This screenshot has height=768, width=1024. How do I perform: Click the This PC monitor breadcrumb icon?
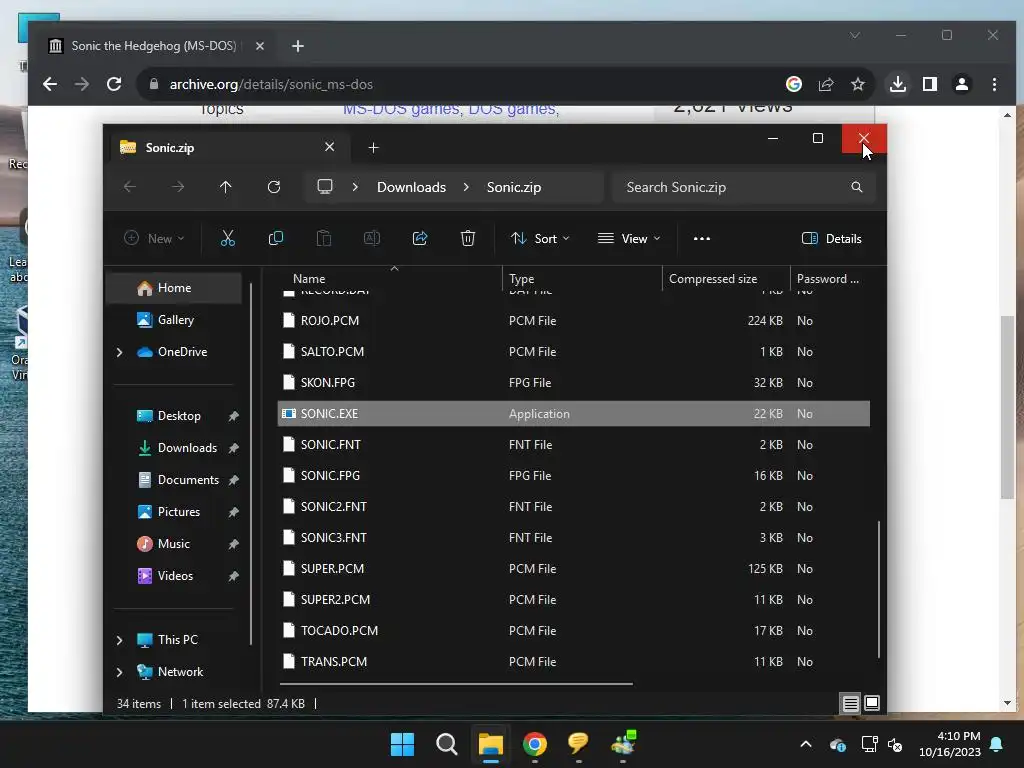(x=325, y=187)
